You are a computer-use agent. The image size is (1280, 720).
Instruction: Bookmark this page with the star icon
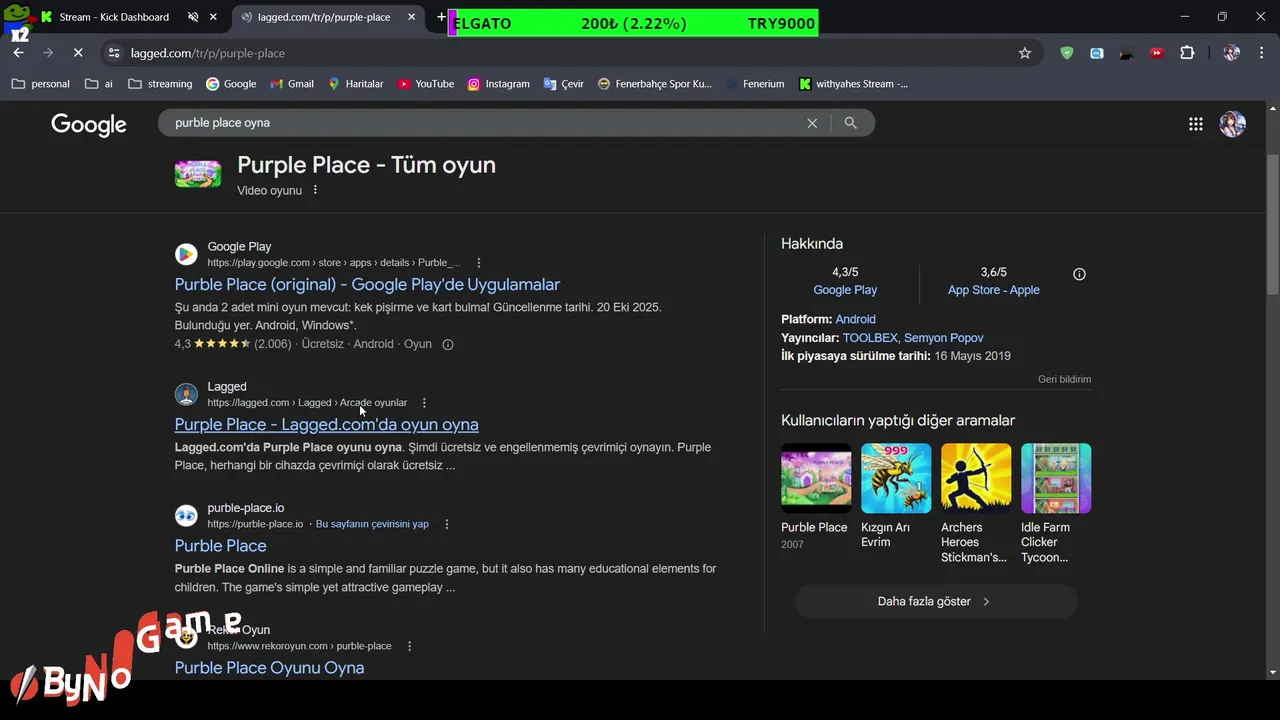(x=1025, y=53)
